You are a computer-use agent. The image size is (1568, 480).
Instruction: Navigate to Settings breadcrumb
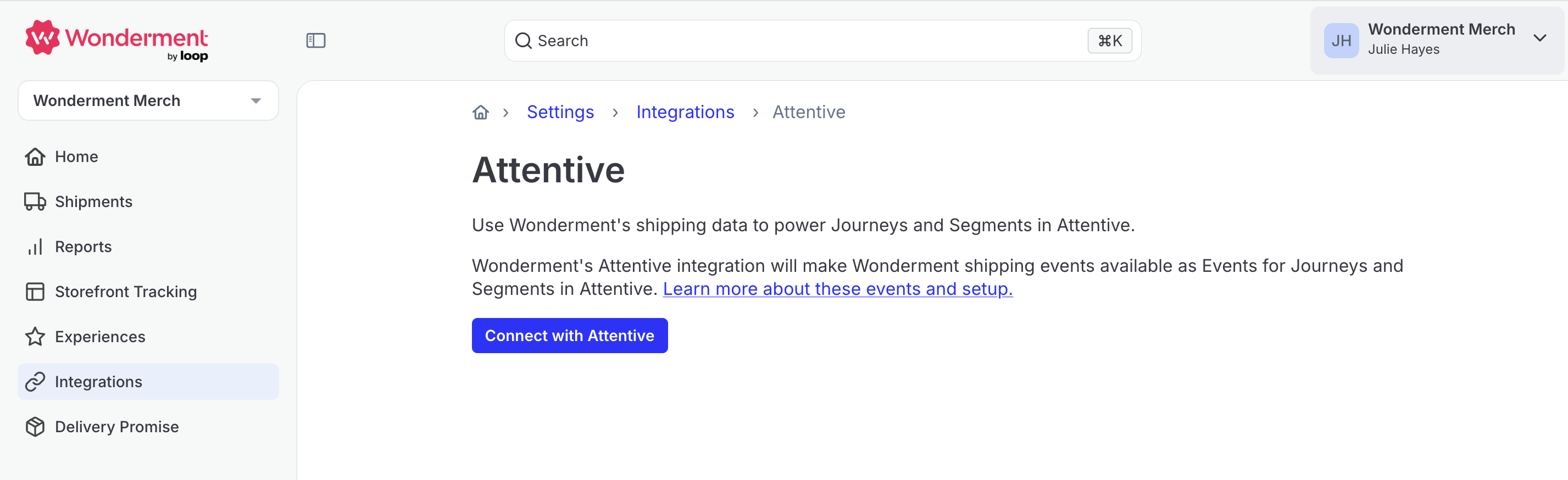coord(560,112)
